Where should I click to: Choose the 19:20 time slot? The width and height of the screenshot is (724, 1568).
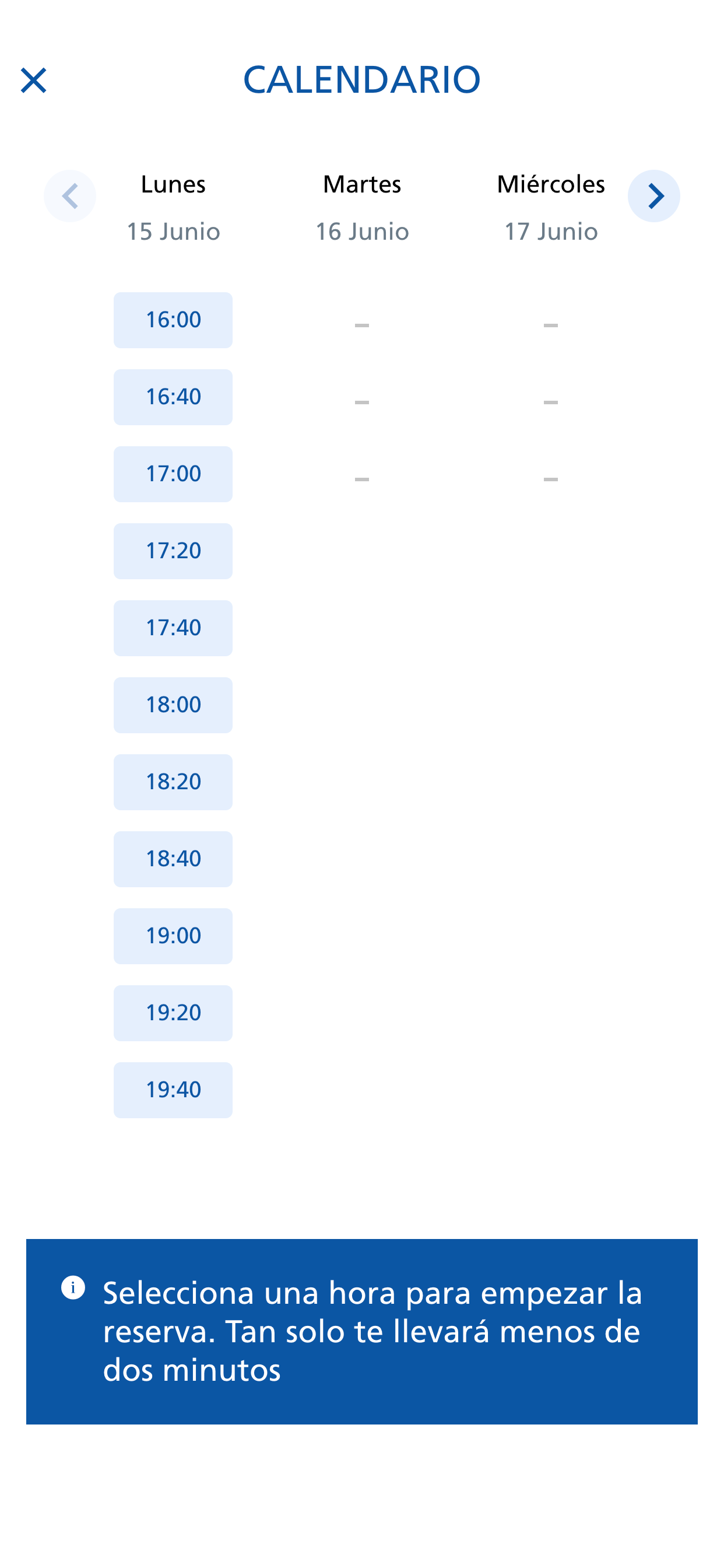coord(173,1013)
